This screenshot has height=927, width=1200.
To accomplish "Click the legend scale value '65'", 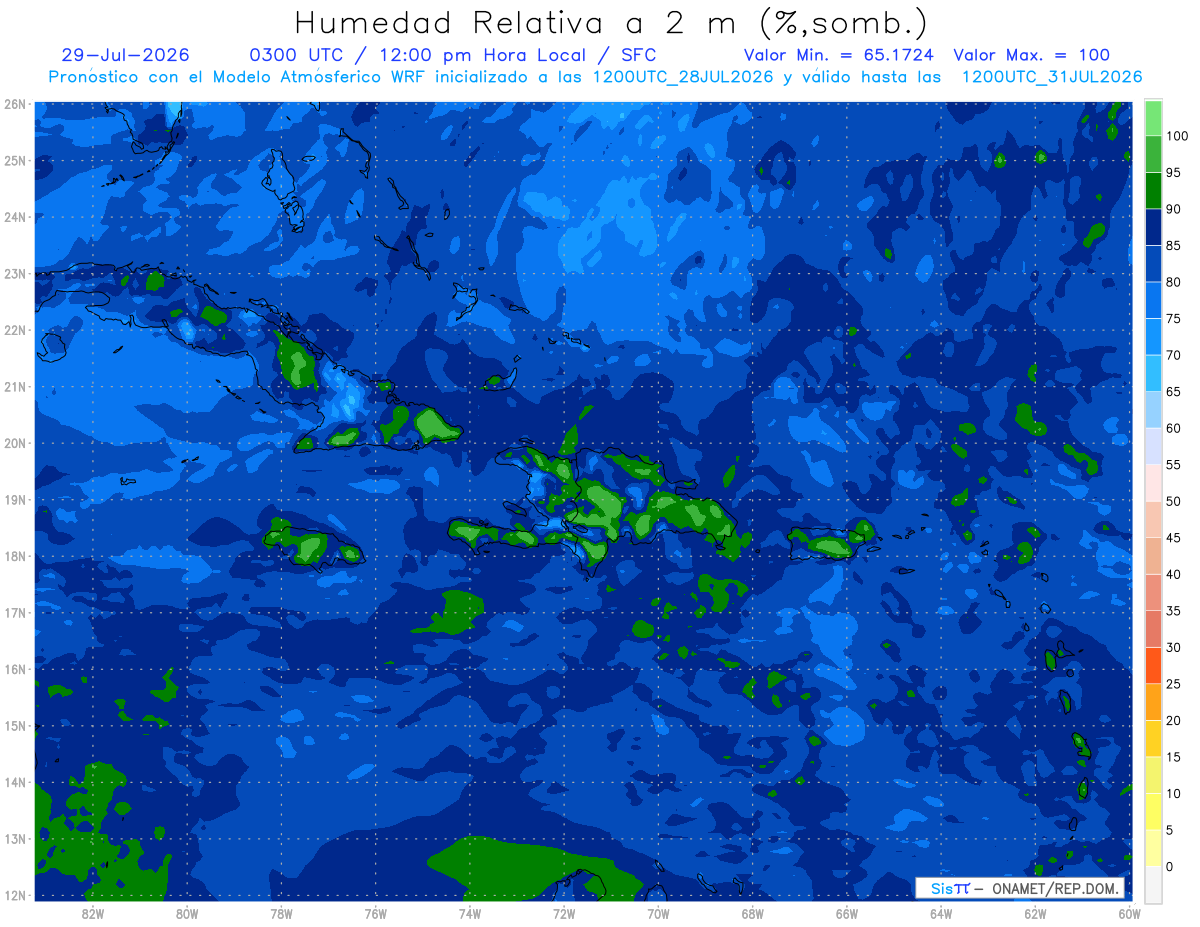I will [x=1173, y=391].
